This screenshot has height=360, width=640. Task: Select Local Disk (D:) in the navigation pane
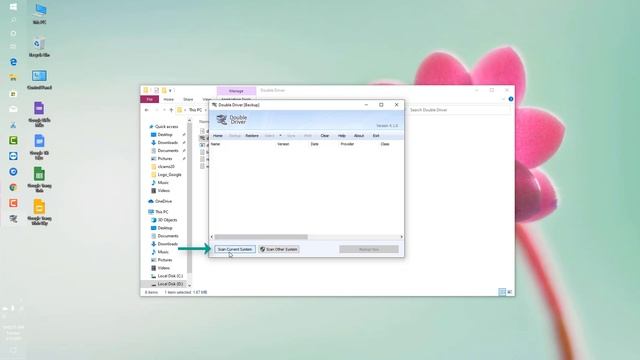tap(167, 284)
